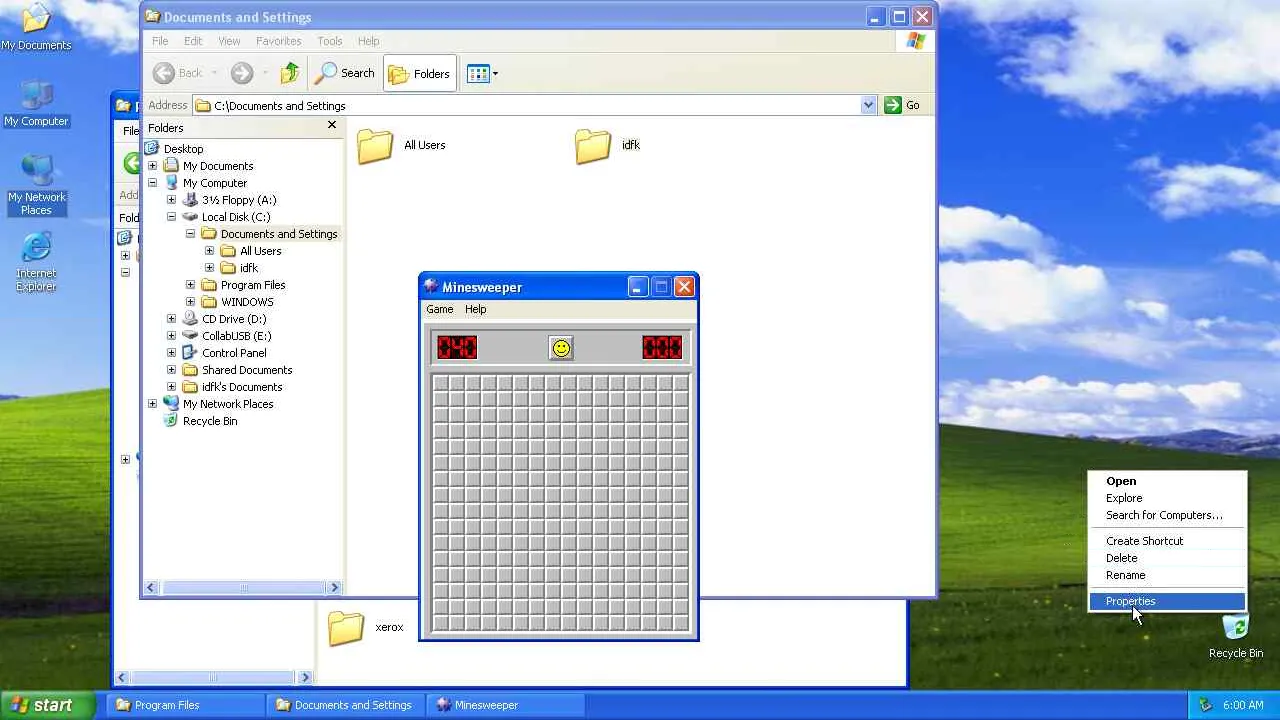Click the taskbar clock showing 6:00 AM
Image resolution: width=1280 pixels, height=720 pixels.
coord(1243,705)
